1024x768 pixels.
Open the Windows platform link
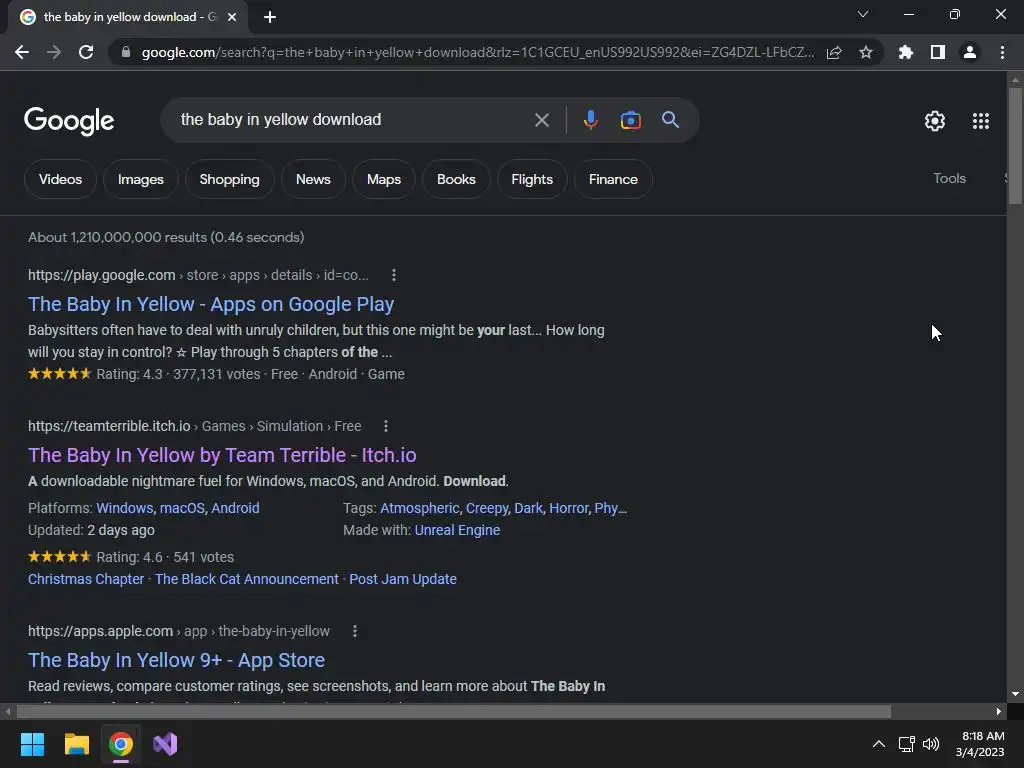[124, 508]
